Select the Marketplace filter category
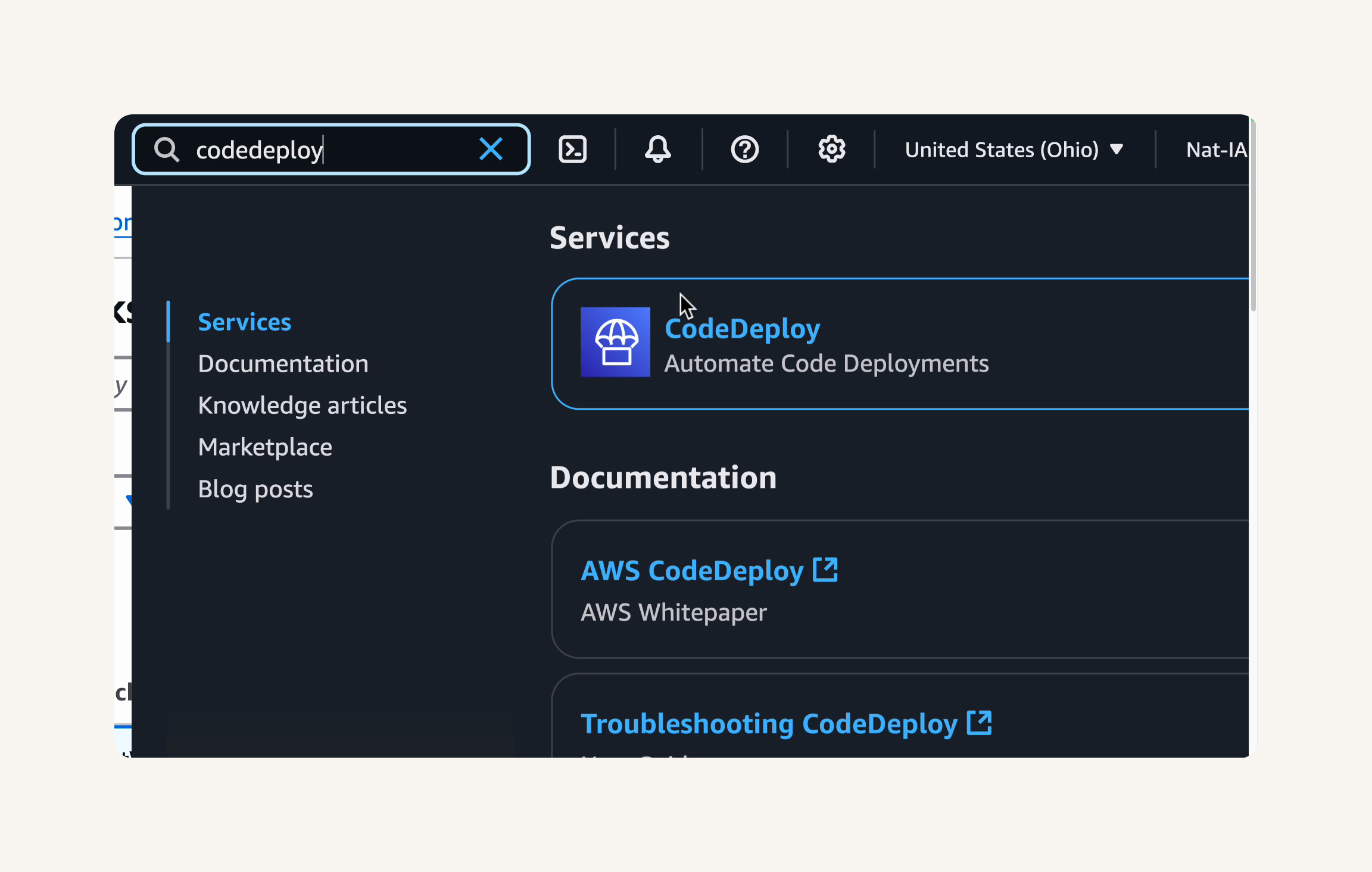Screen dimensions: 1372x872 (x=265, y=447)
